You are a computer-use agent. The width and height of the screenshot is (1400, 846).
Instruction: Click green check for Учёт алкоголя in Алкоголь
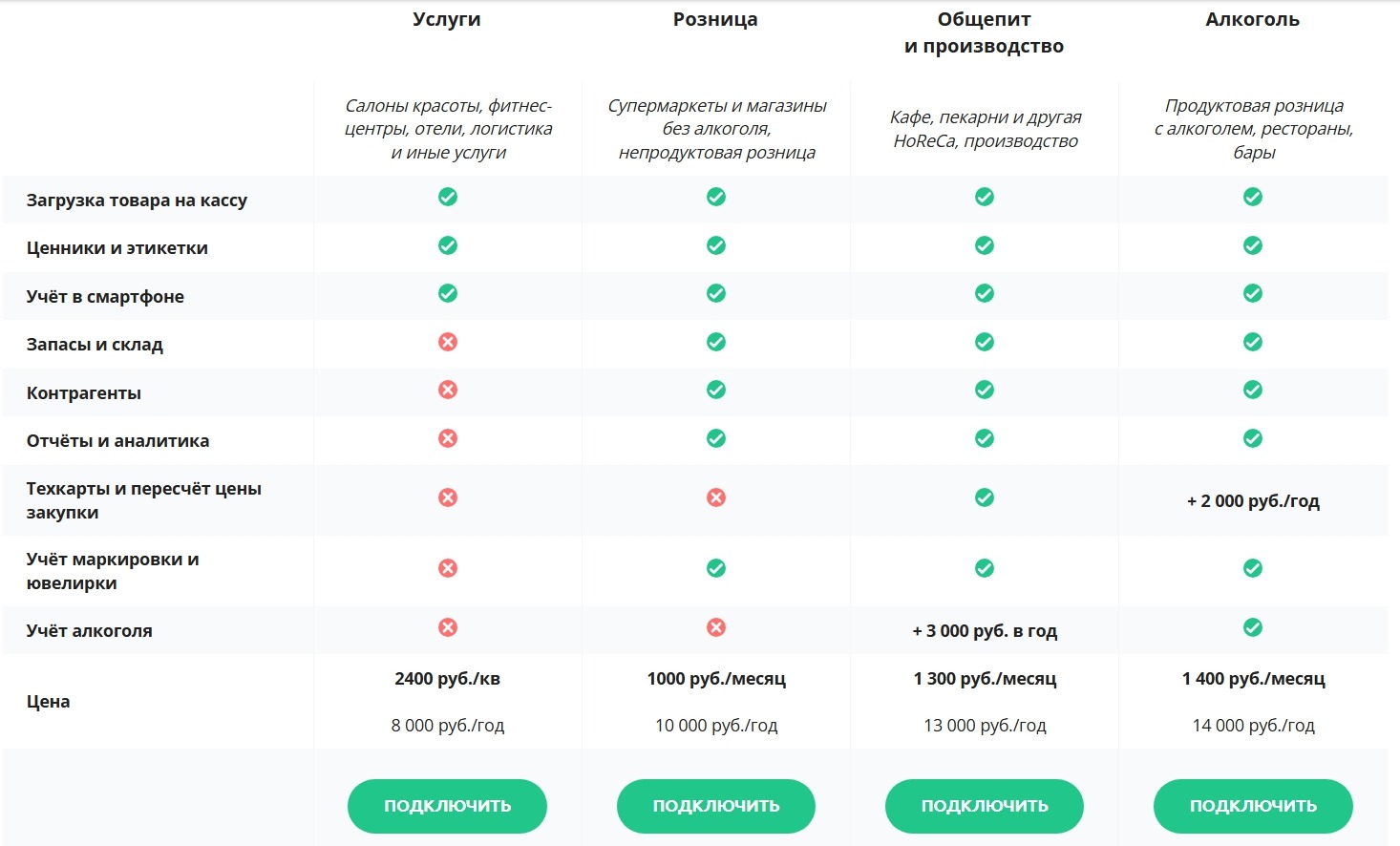pyautogui.click(x=1253, y=627)
